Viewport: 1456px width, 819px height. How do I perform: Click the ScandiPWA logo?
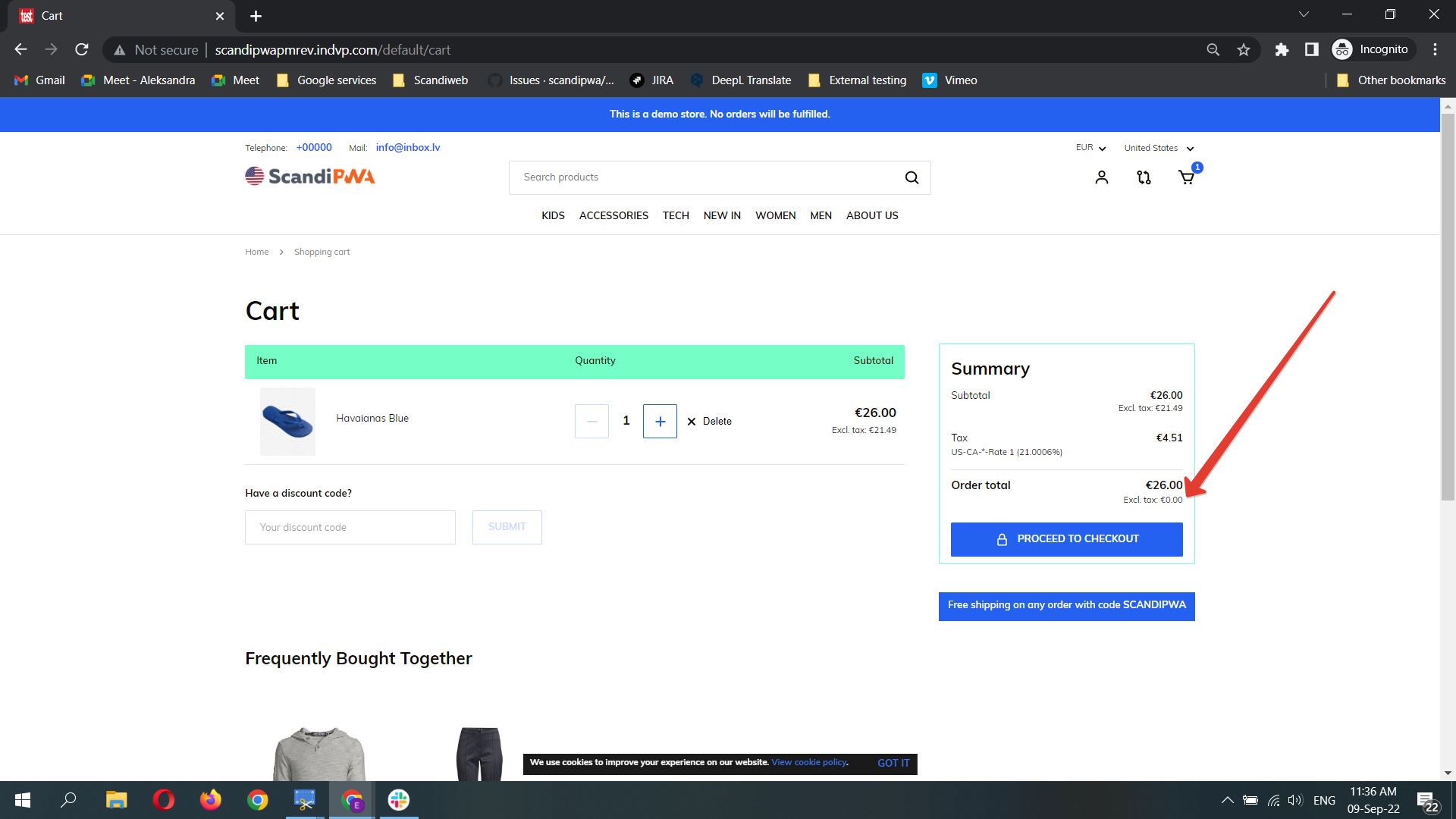click(309, 176)
